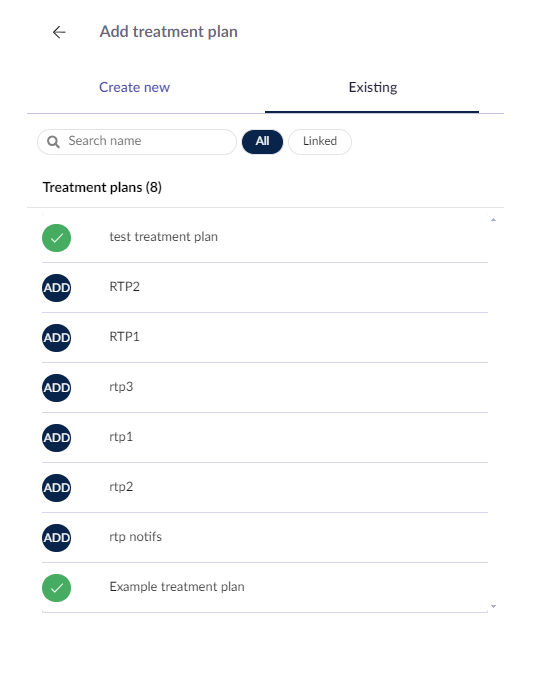This screenshot has width=533, height=683.
Task: Add the RTP2 treatment plan
Action: (57, 288)
